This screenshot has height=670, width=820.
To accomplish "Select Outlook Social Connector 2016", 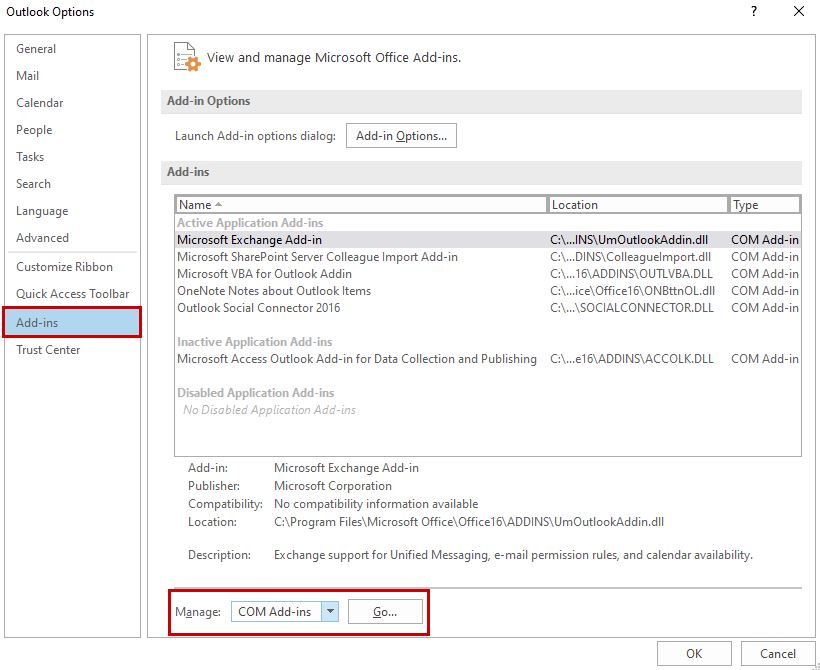I will click(x=487, y=308).
